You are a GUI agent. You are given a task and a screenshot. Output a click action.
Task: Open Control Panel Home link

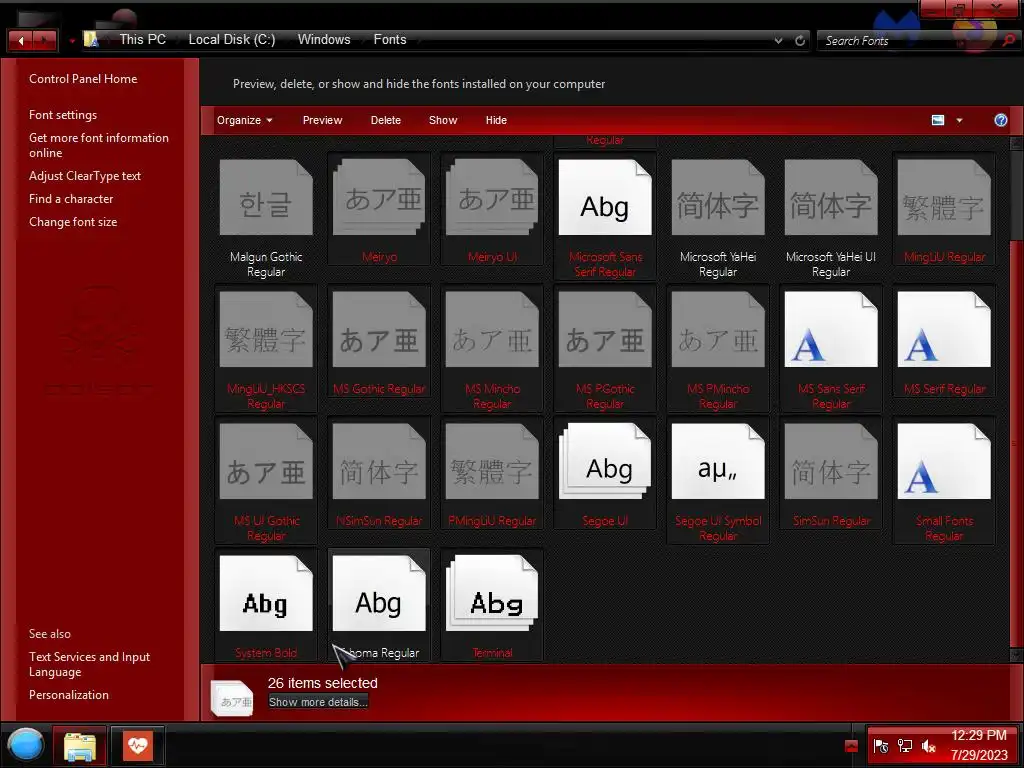[83, 79]
